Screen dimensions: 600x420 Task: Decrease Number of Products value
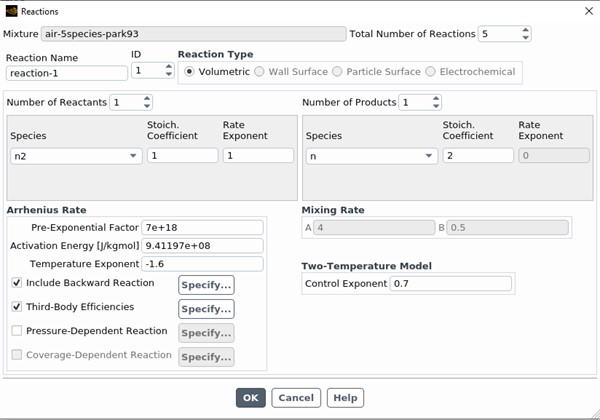pos(436,106)
